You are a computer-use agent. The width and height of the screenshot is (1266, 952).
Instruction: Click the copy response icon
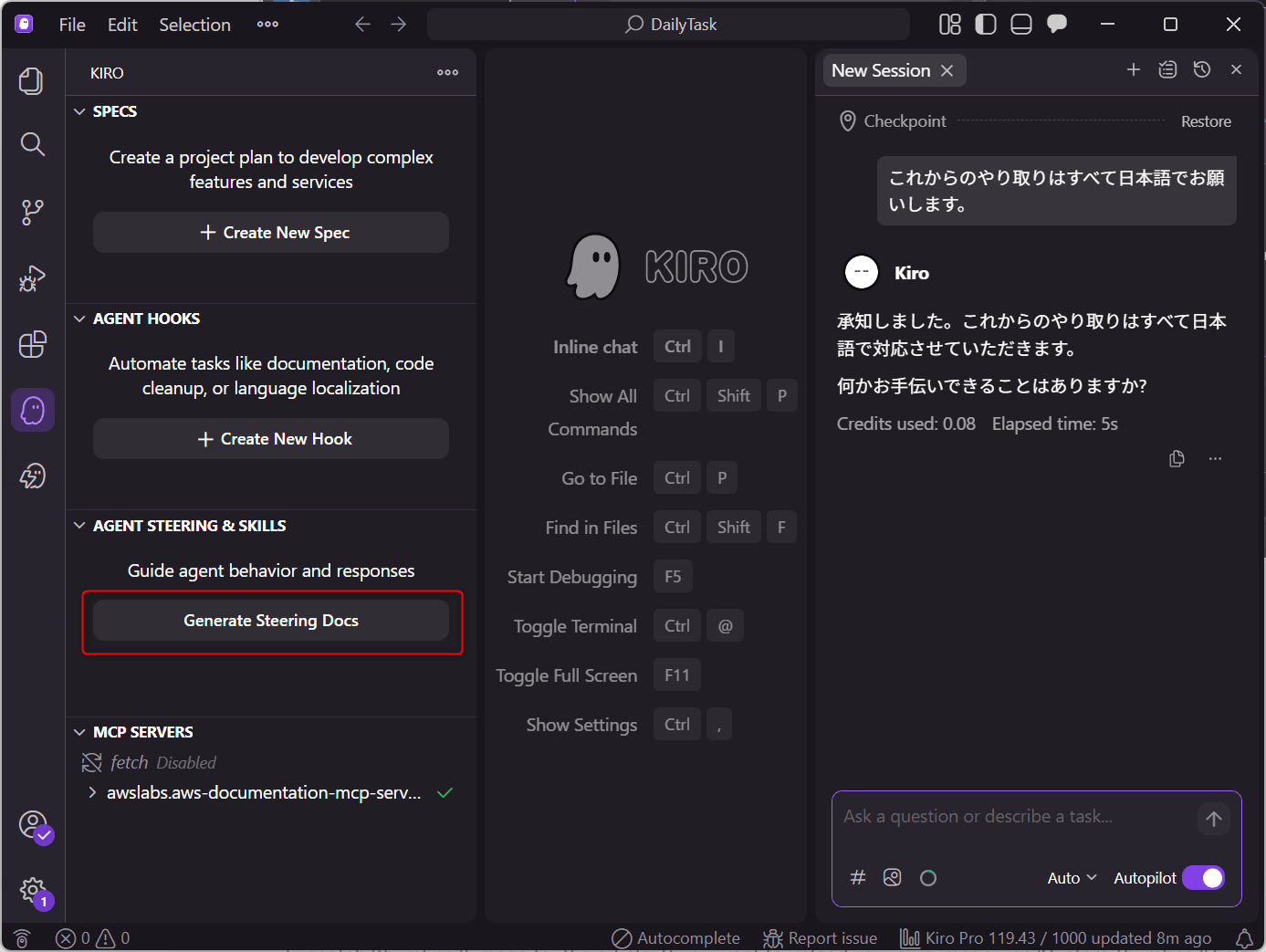(1177, 458)
